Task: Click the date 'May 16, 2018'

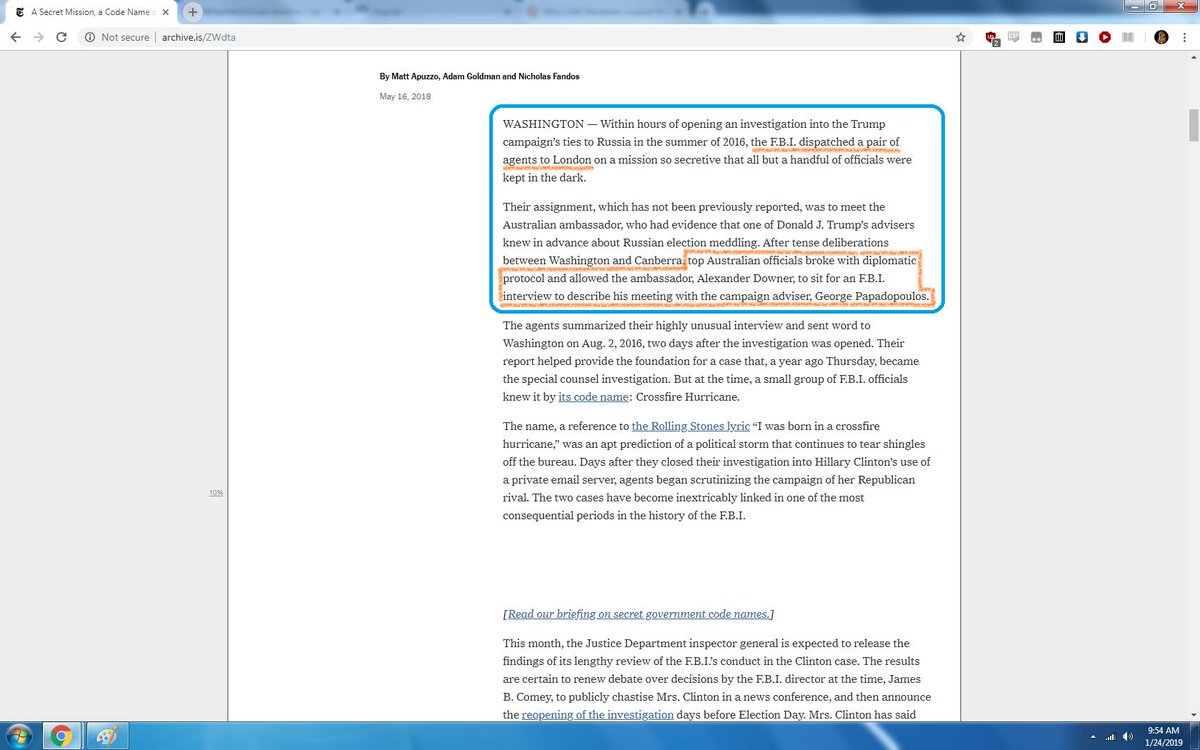Action: point(405,96)
